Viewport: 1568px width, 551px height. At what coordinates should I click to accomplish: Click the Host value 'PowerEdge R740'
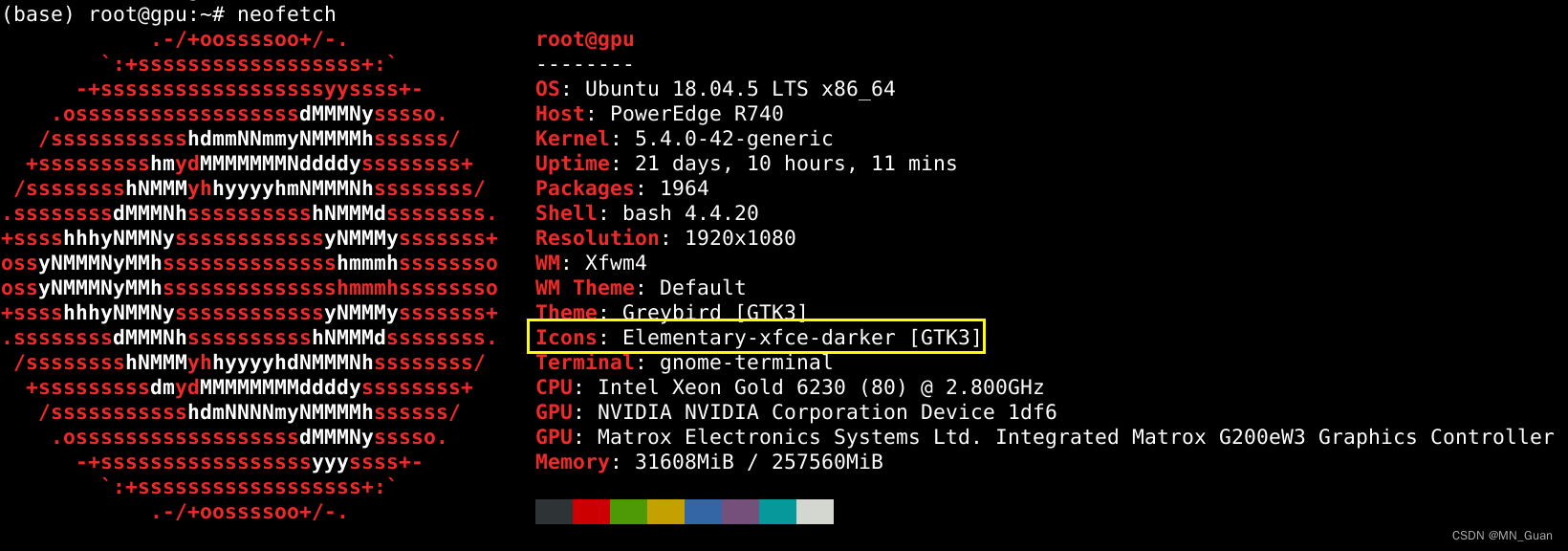pos(697,114)
